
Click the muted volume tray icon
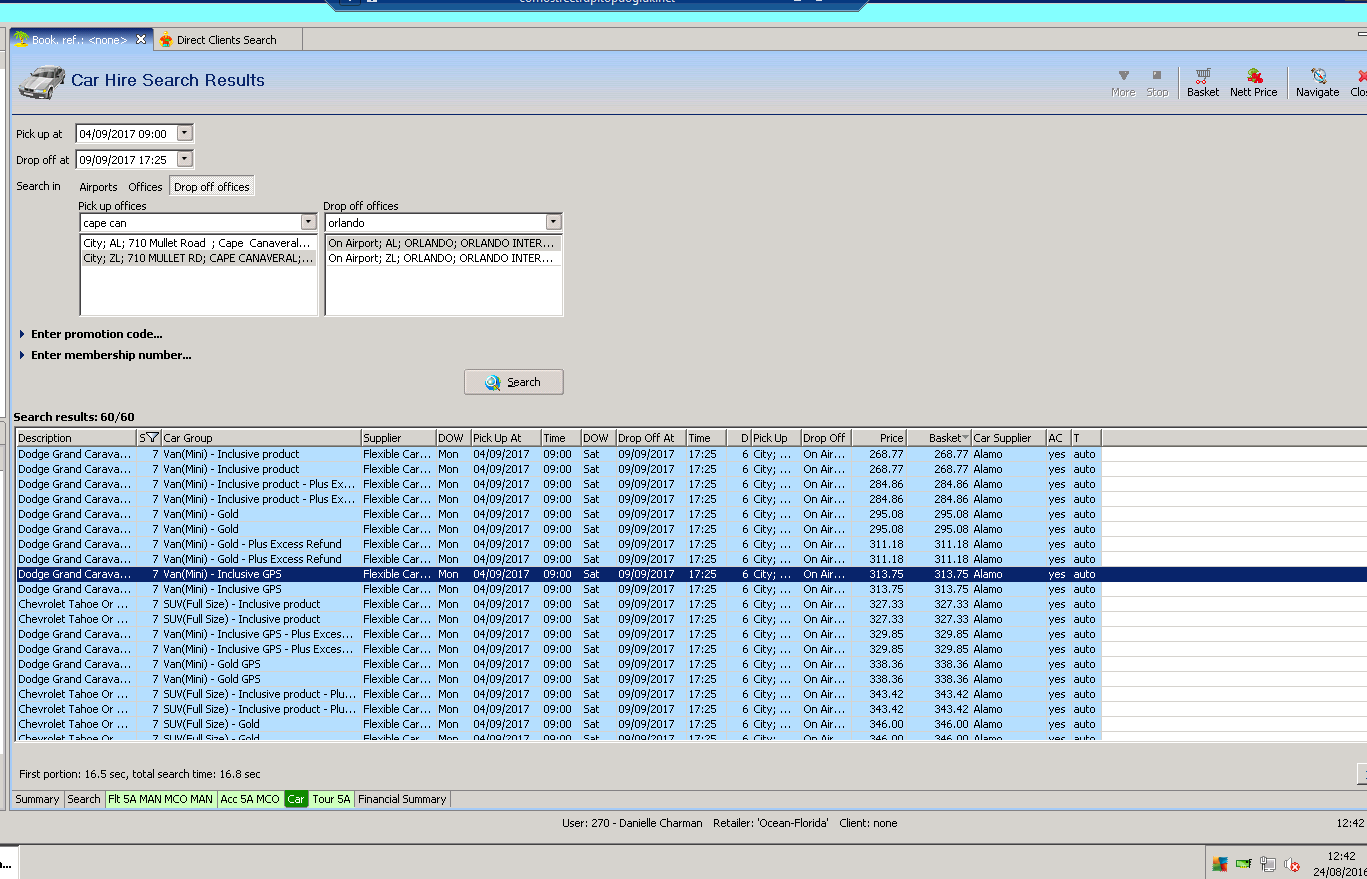pos(1291,864)
